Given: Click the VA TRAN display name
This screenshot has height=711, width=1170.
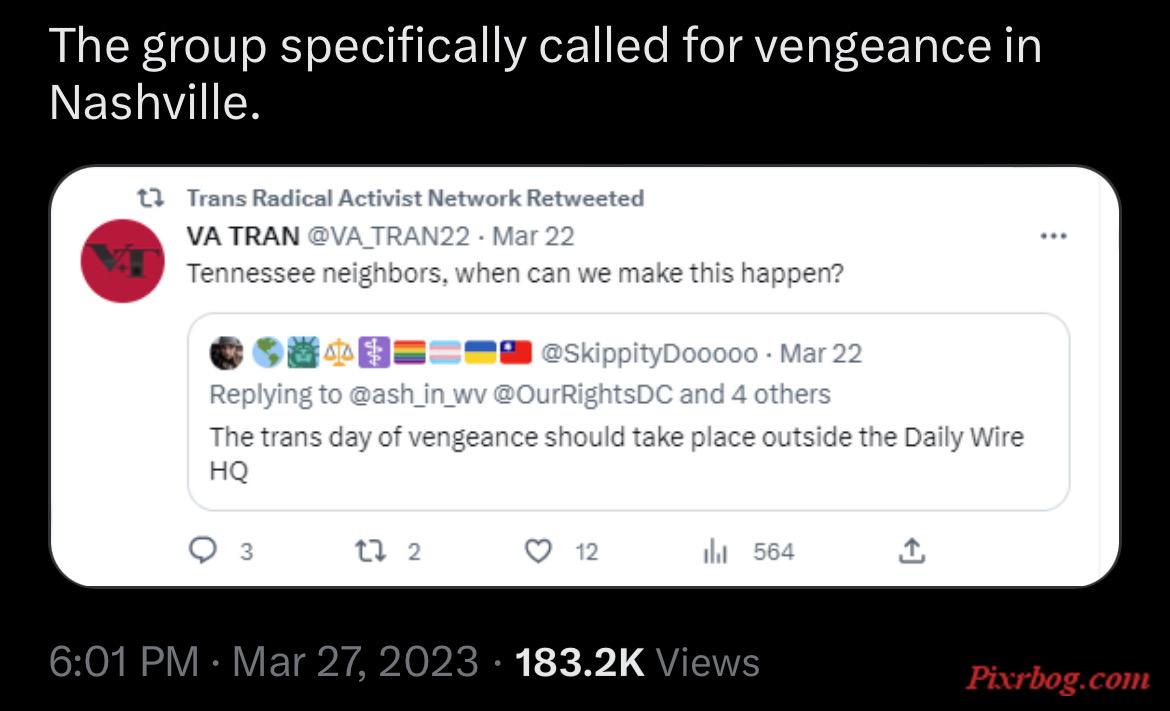Looking at the screenshot, I should pyautogui.click(x=243, y=236).
